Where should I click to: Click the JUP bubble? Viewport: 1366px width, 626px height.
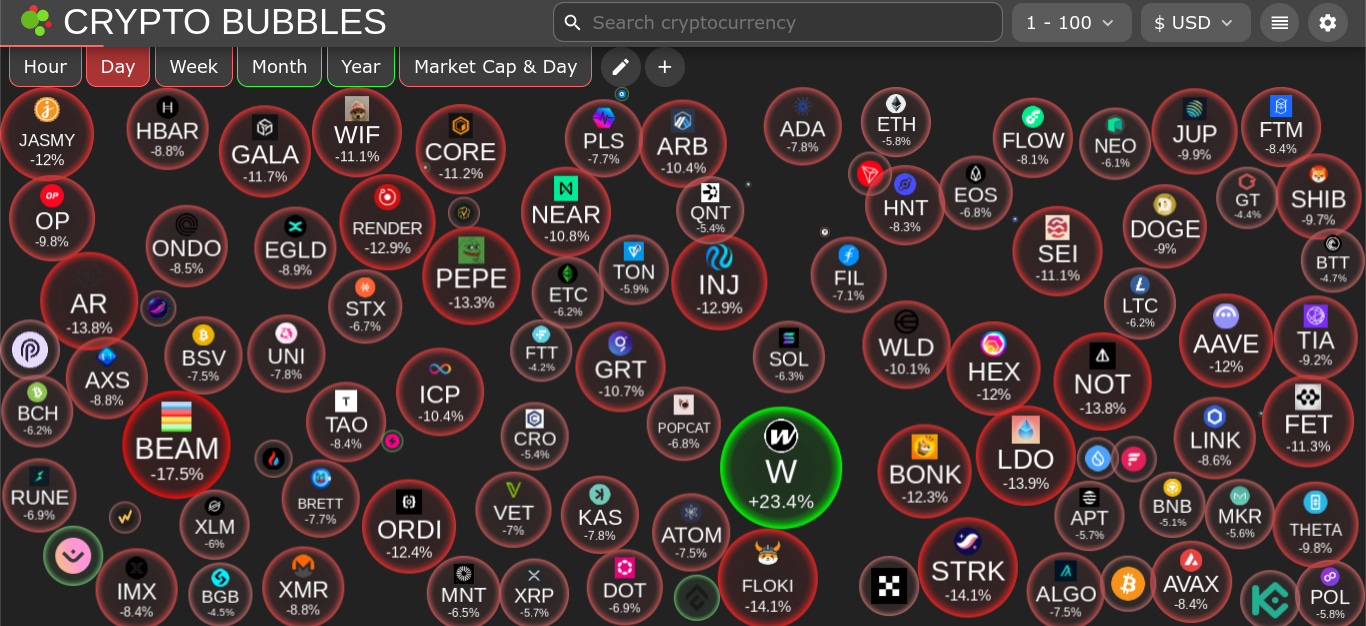click(x=1195, y=131)
